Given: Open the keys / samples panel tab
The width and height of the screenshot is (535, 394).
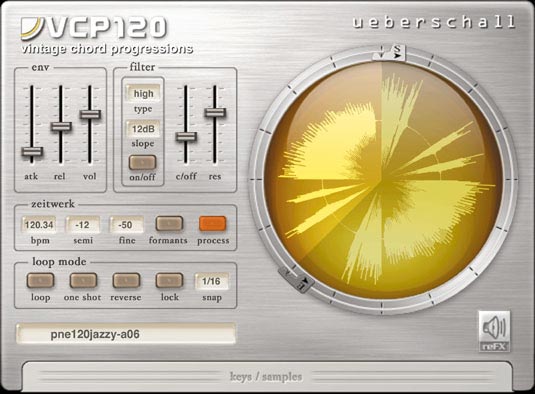Looking at the screenshot, I should point(266,377).
